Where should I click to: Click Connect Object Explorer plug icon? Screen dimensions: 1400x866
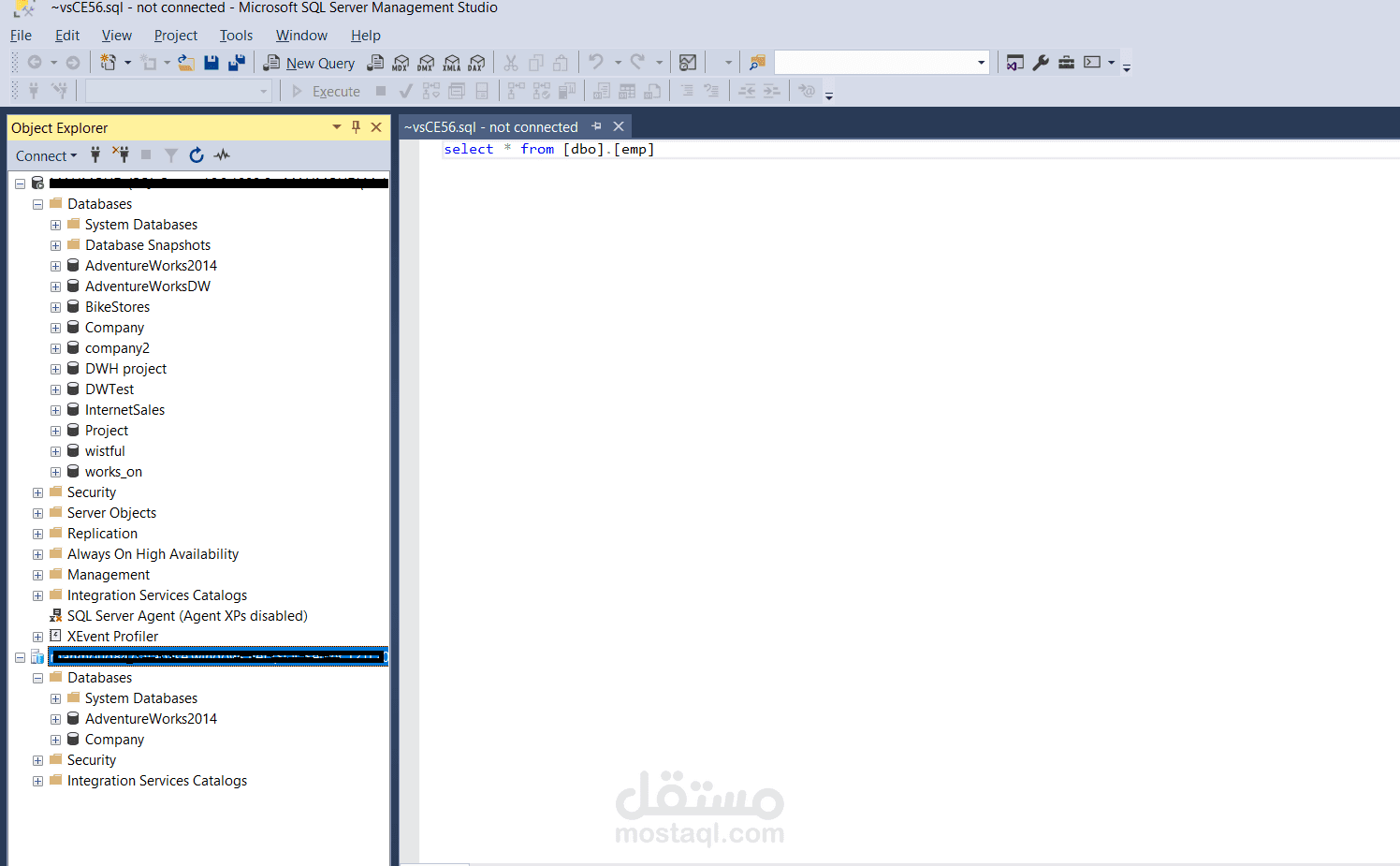pyautogui.click(x=95, y=155)
